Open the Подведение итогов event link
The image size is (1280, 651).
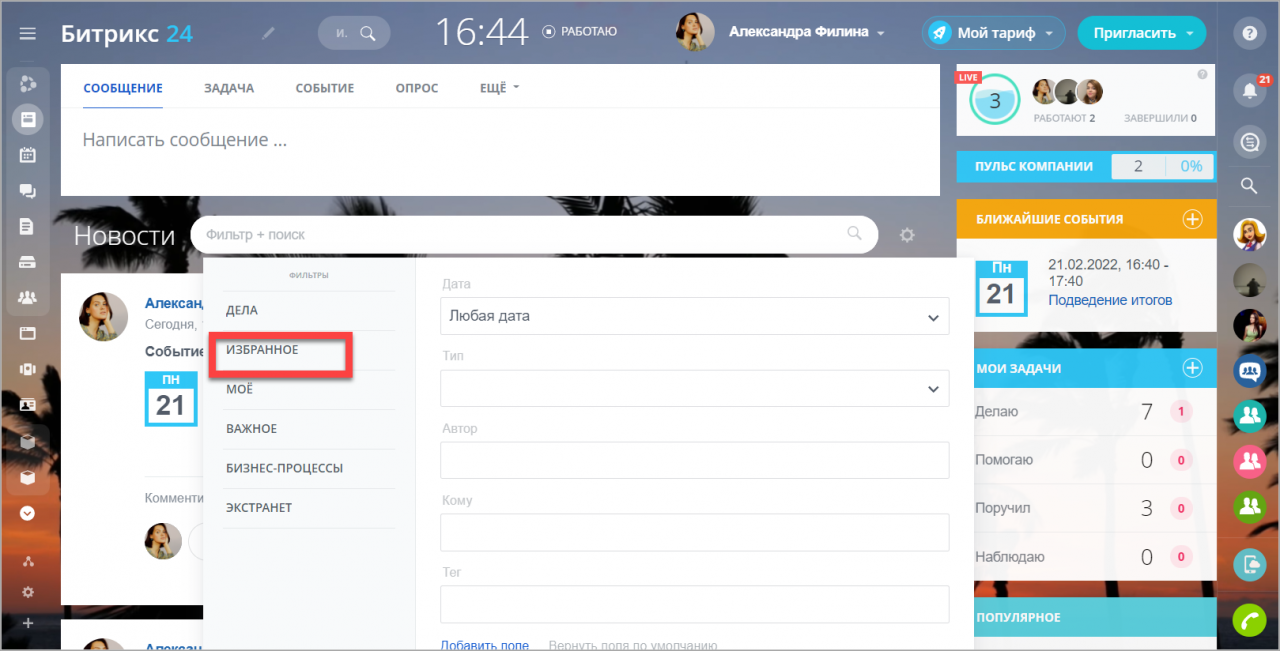tap(1110, 300)
